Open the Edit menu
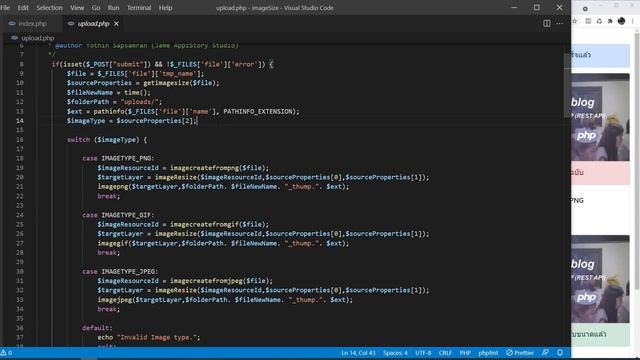640x360 pixels. [x=23, y=8]
